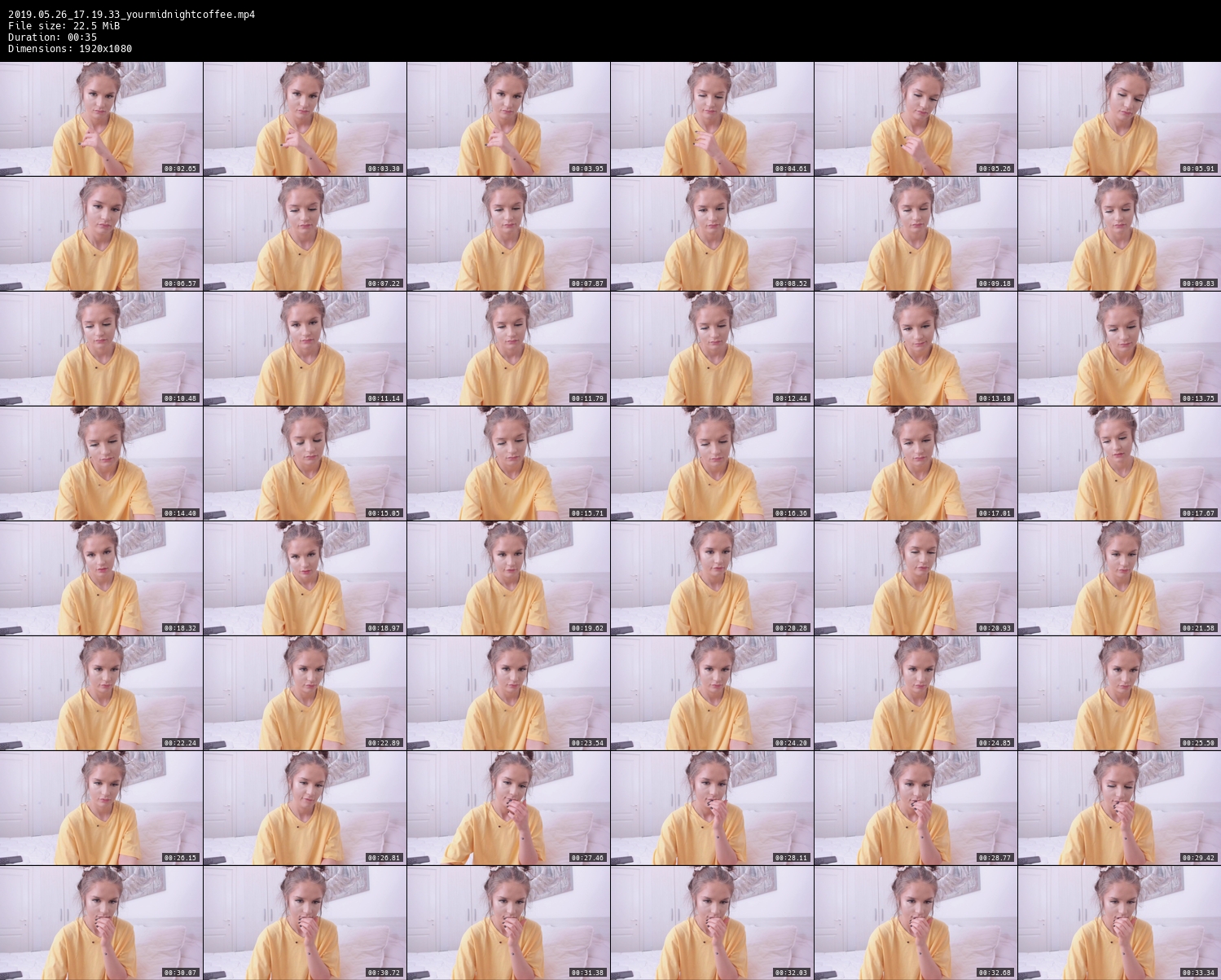Pick the thumbnail marked 00:07.22
Screen dimensions: 1221x980
pos(305,234)
